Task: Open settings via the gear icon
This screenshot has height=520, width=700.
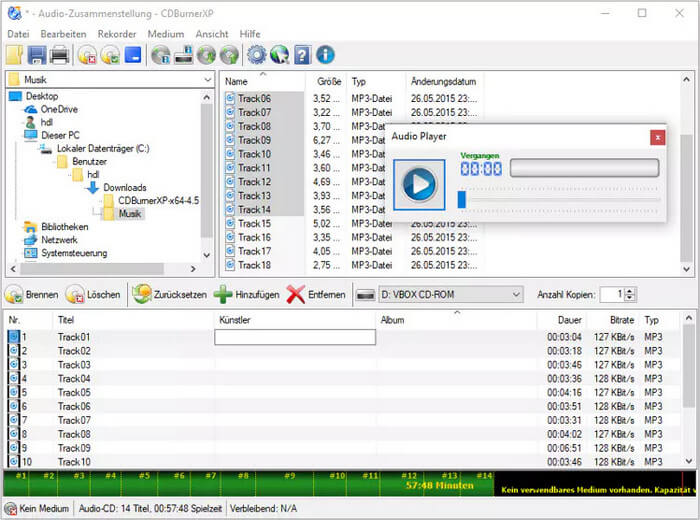Action: tap(257, 55)
